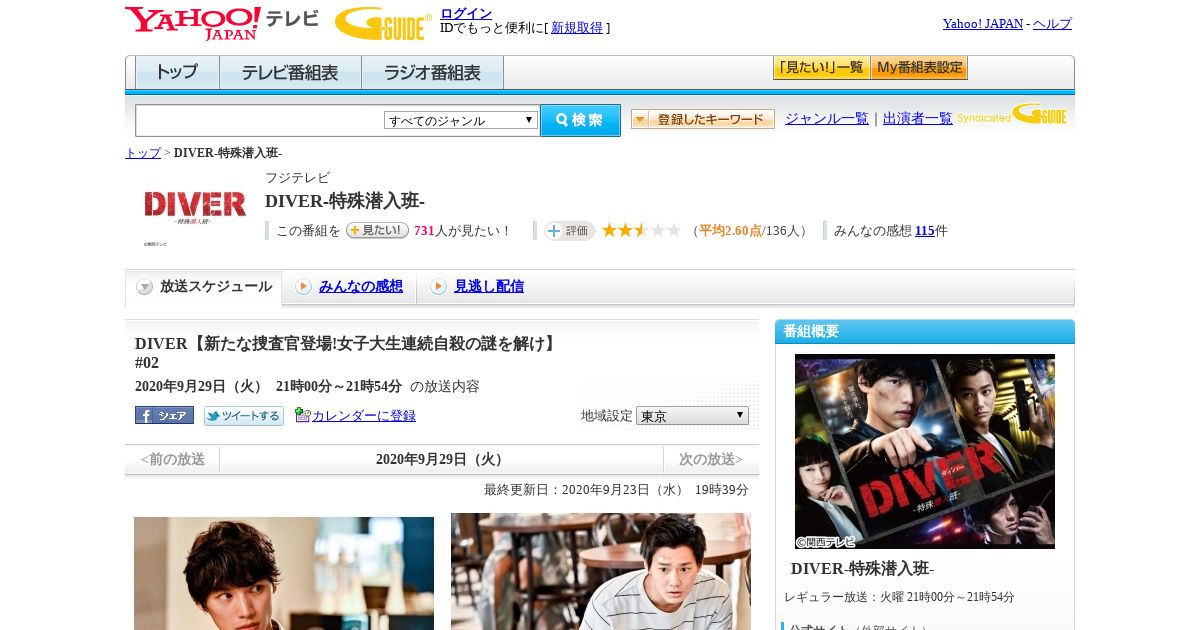Click the 検索 search button
Image resolution: width=1200 pixels, height=630 pixels.
point(580,120)
